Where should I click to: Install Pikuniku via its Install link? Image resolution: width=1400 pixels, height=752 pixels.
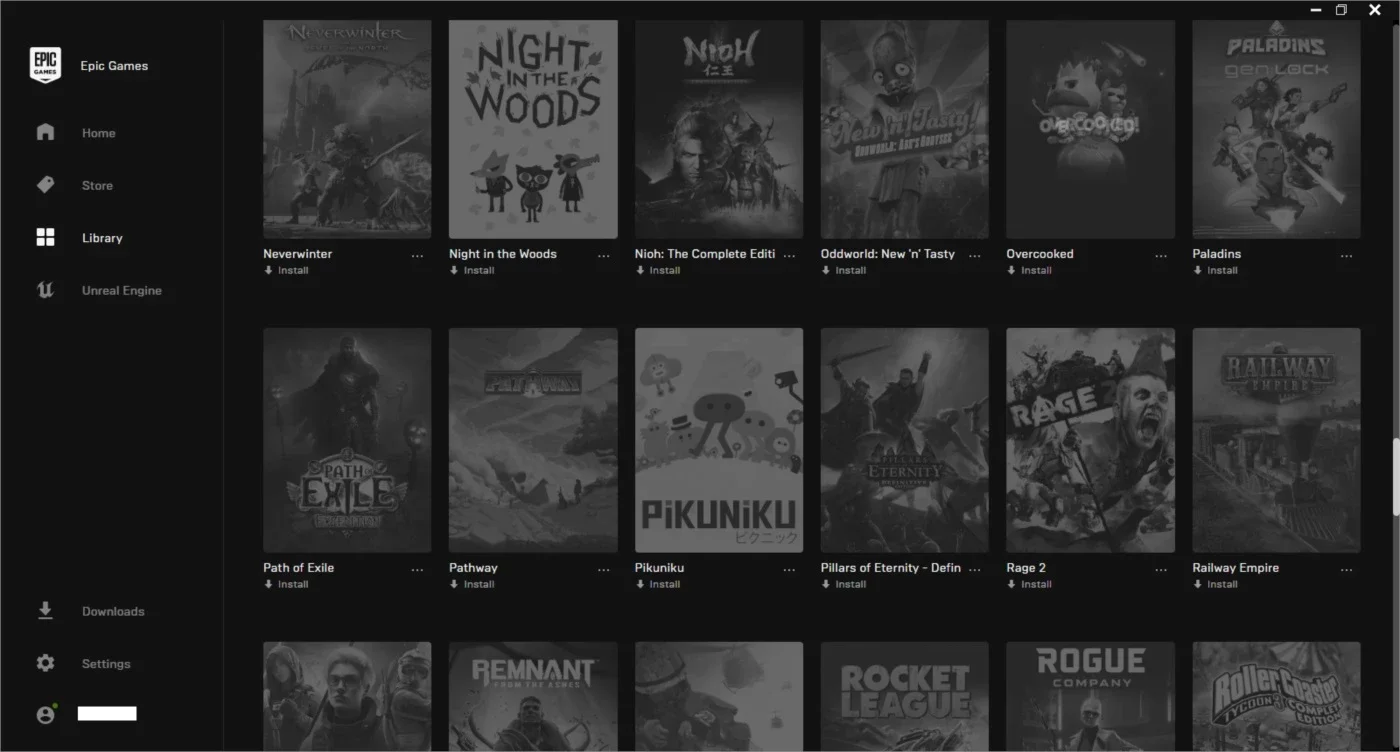click(665, 584)
